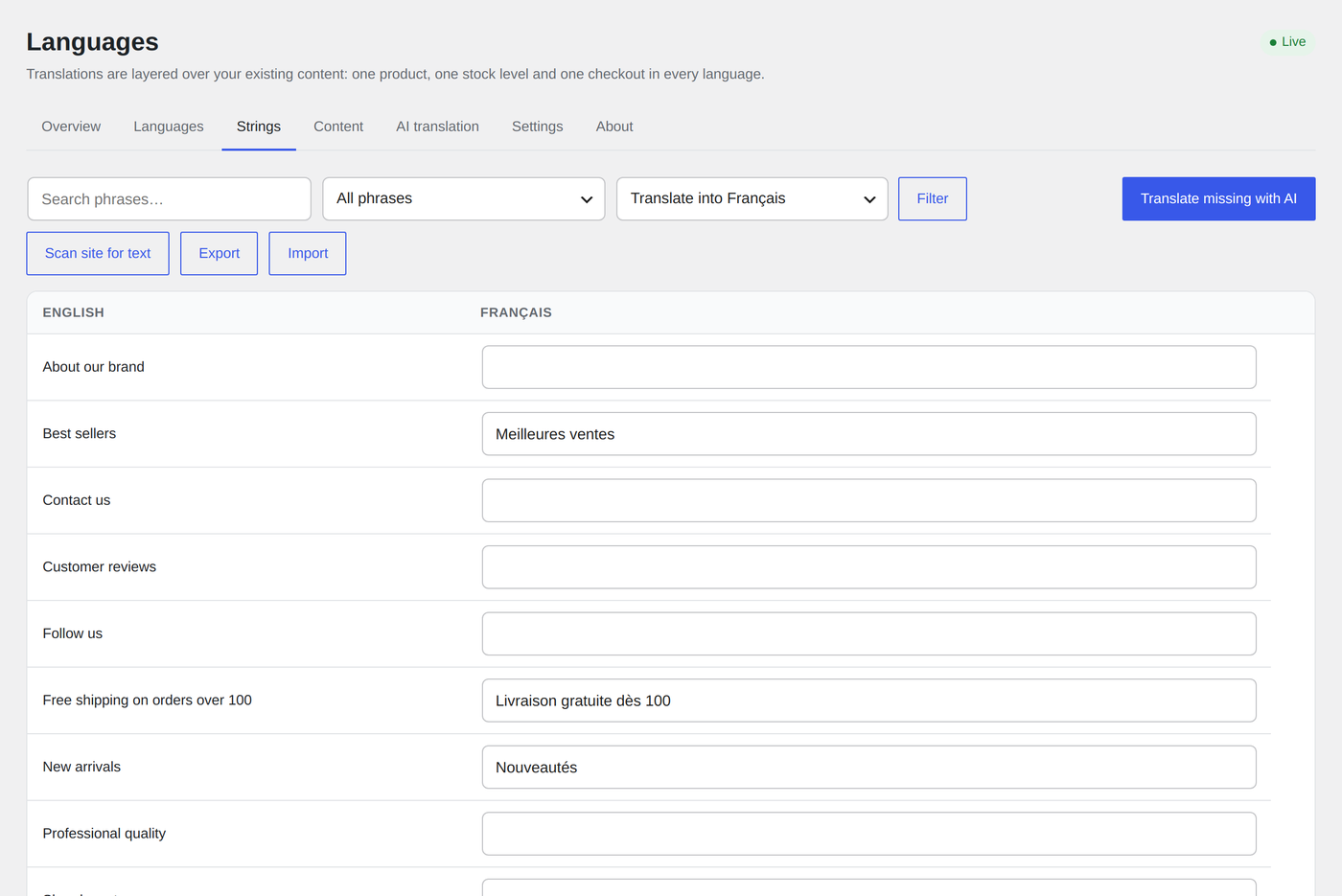1342x896 pixels.
Task: Click the Live status badge
Action: click(x=1287, y=42)
